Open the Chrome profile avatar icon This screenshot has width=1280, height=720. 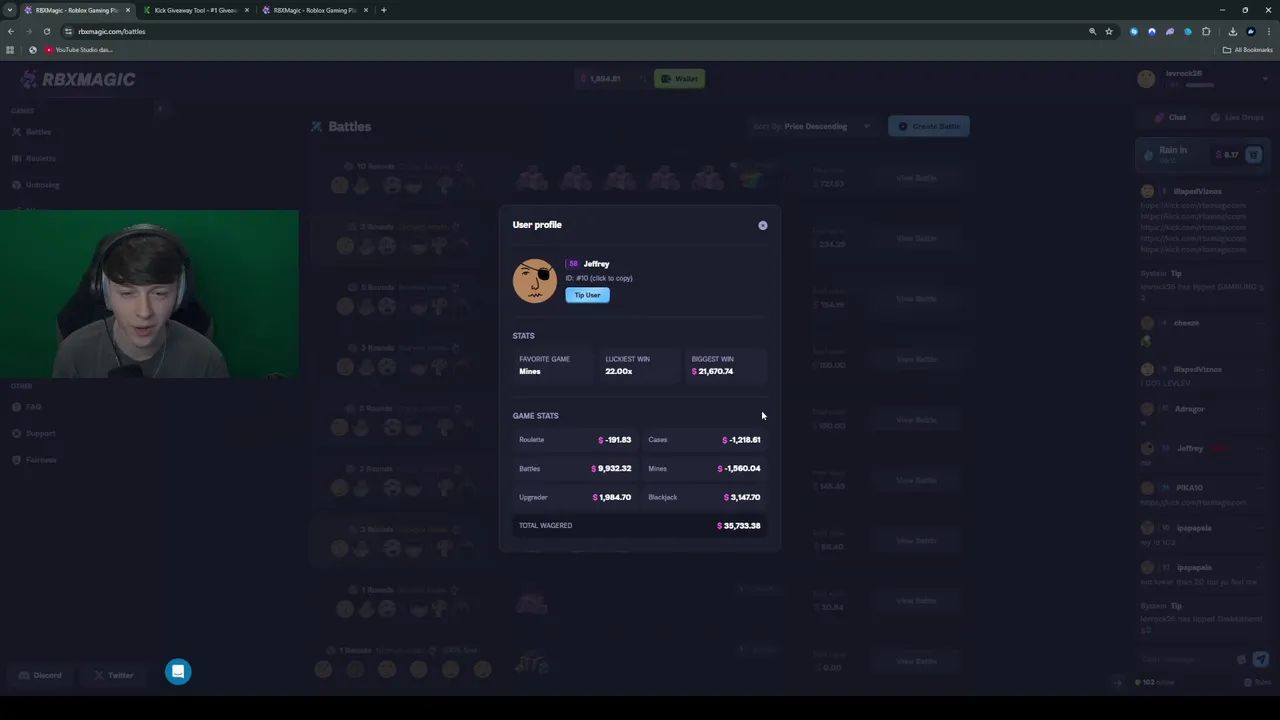[x=1251, y=31]
